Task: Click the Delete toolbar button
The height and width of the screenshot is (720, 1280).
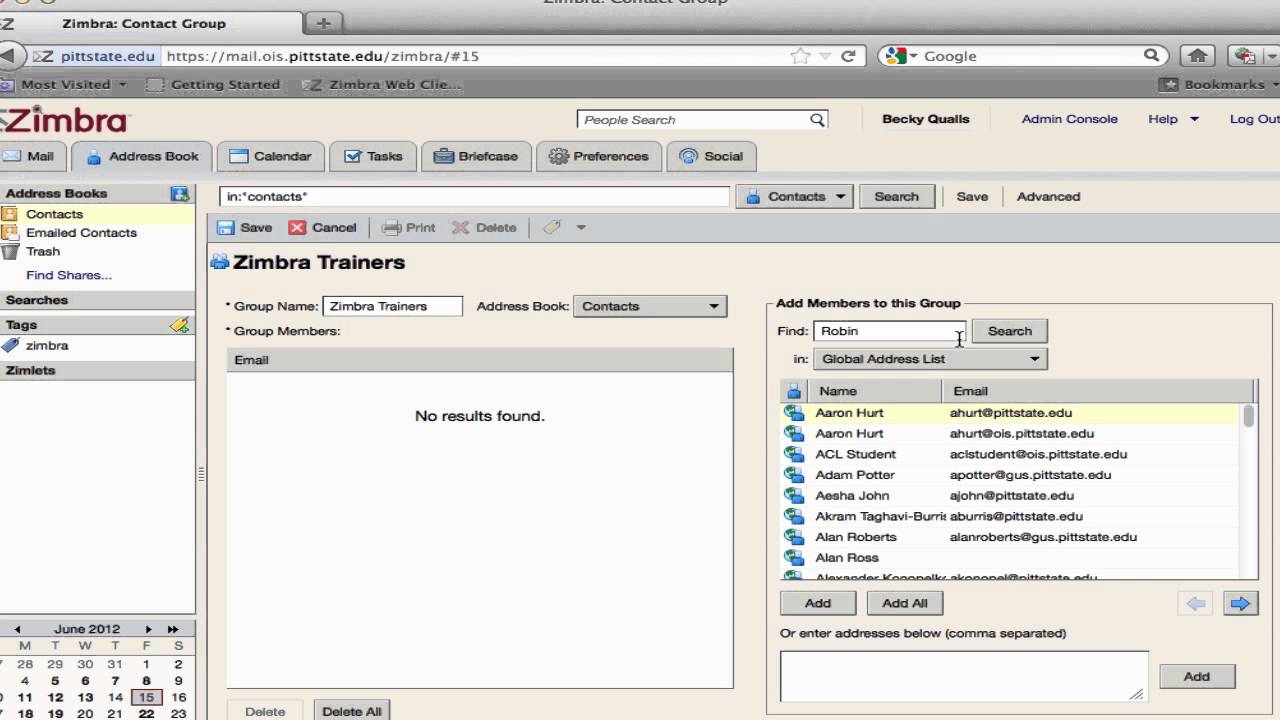Action: point(484,228)
